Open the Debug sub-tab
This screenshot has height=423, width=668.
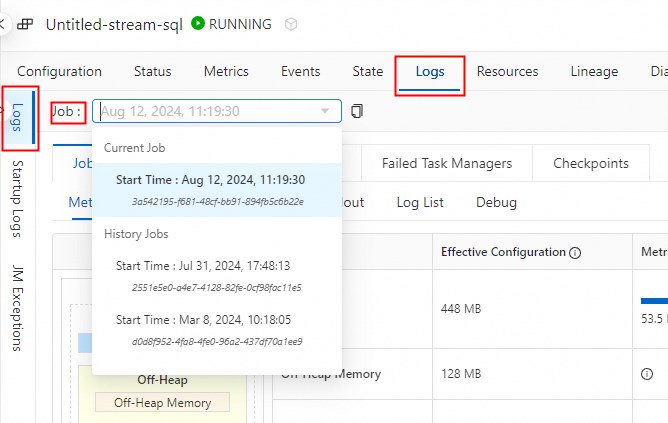pyautogui.click(x=496, y=202)
